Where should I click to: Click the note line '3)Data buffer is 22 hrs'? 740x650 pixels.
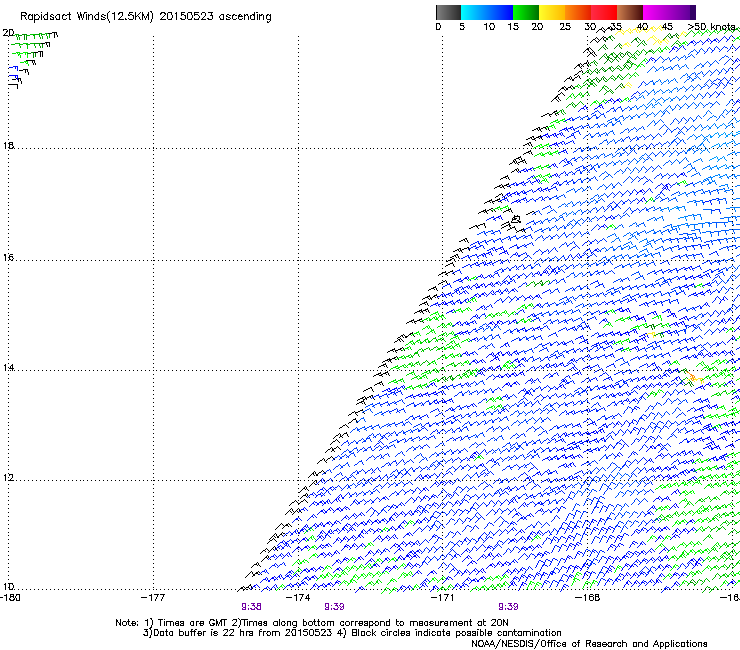(352, 633)
